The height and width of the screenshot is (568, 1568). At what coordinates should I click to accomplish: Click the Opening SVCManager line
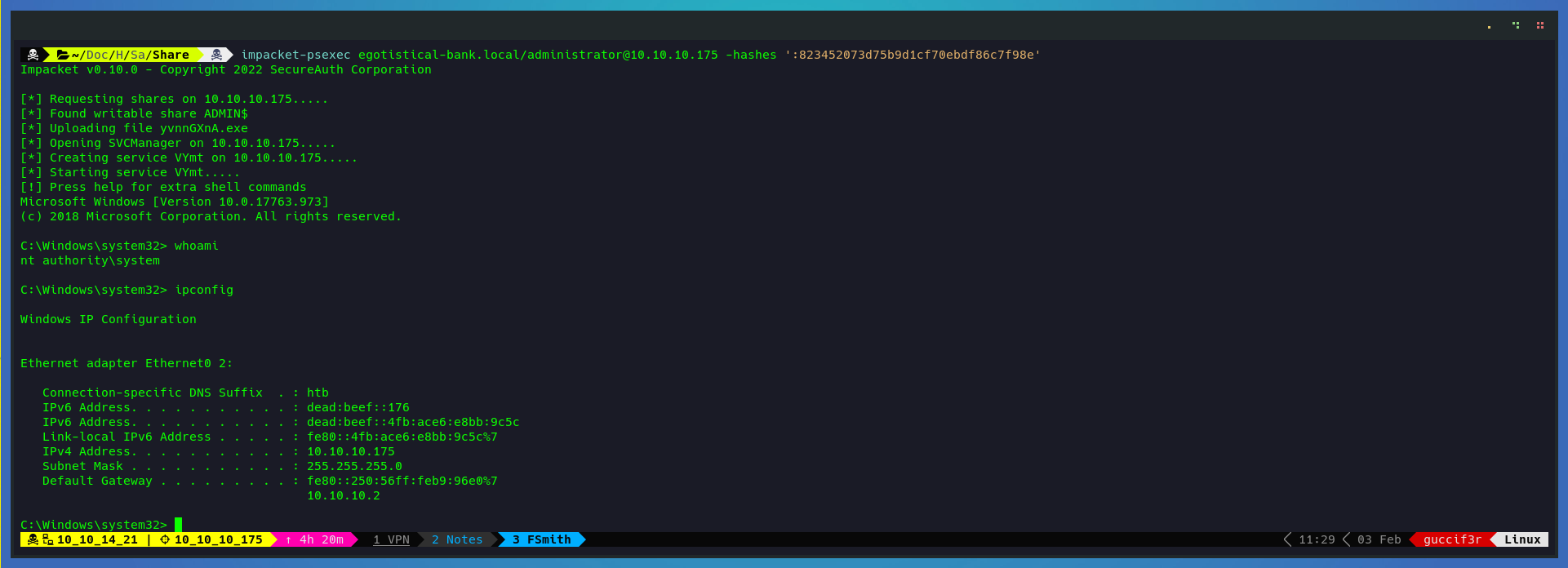[x=178, y=143]
